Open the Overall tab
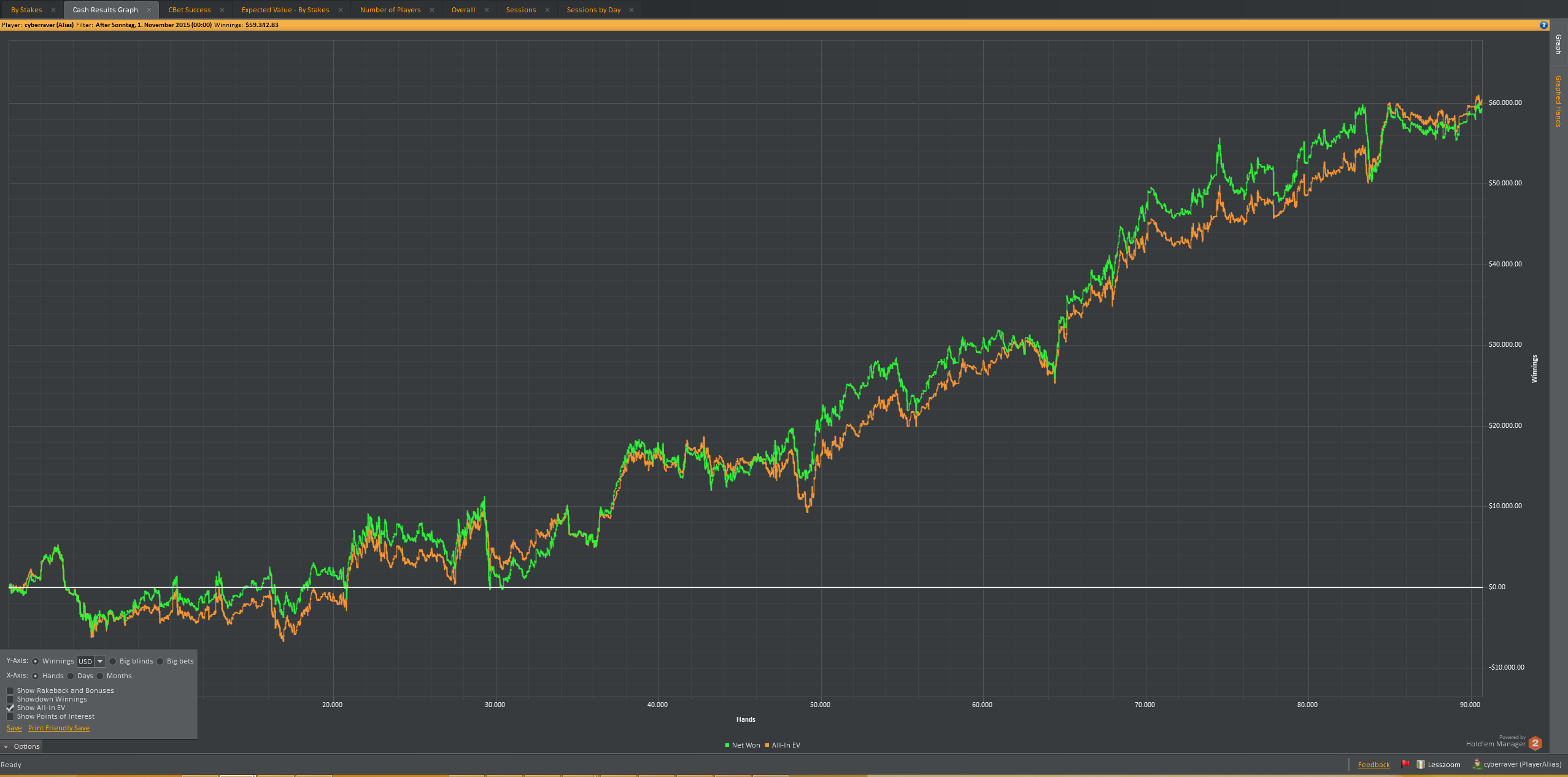The width and height of the screenshot is (1568, 777). [463, 10]
